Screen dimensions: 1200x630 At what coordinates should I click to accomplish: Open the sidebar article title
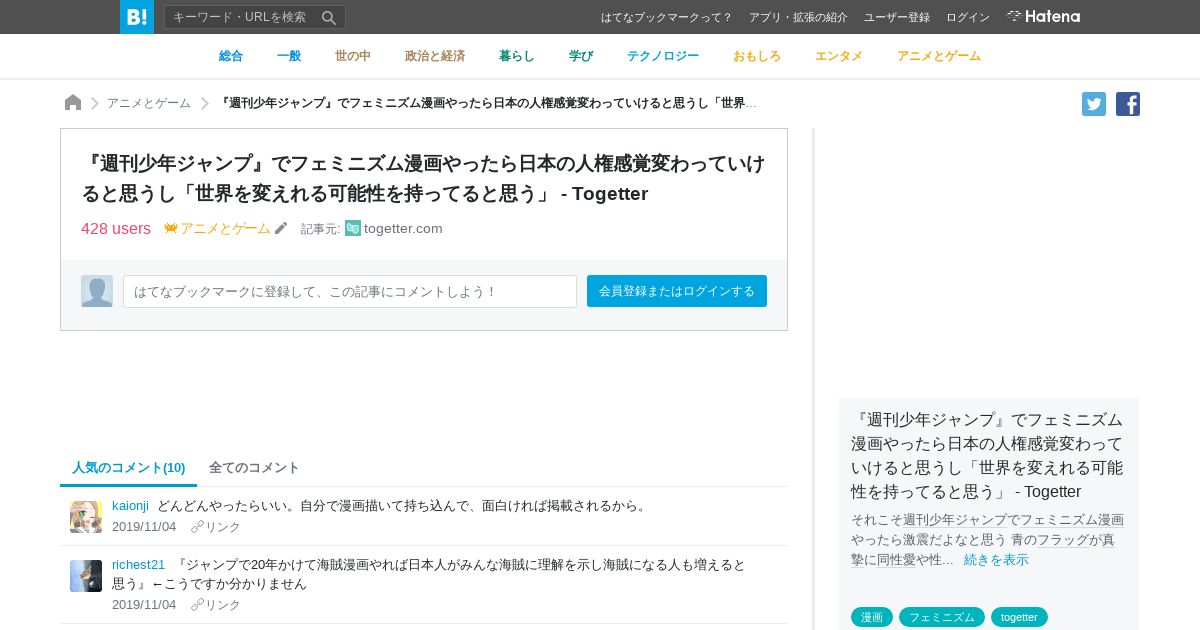987,455
